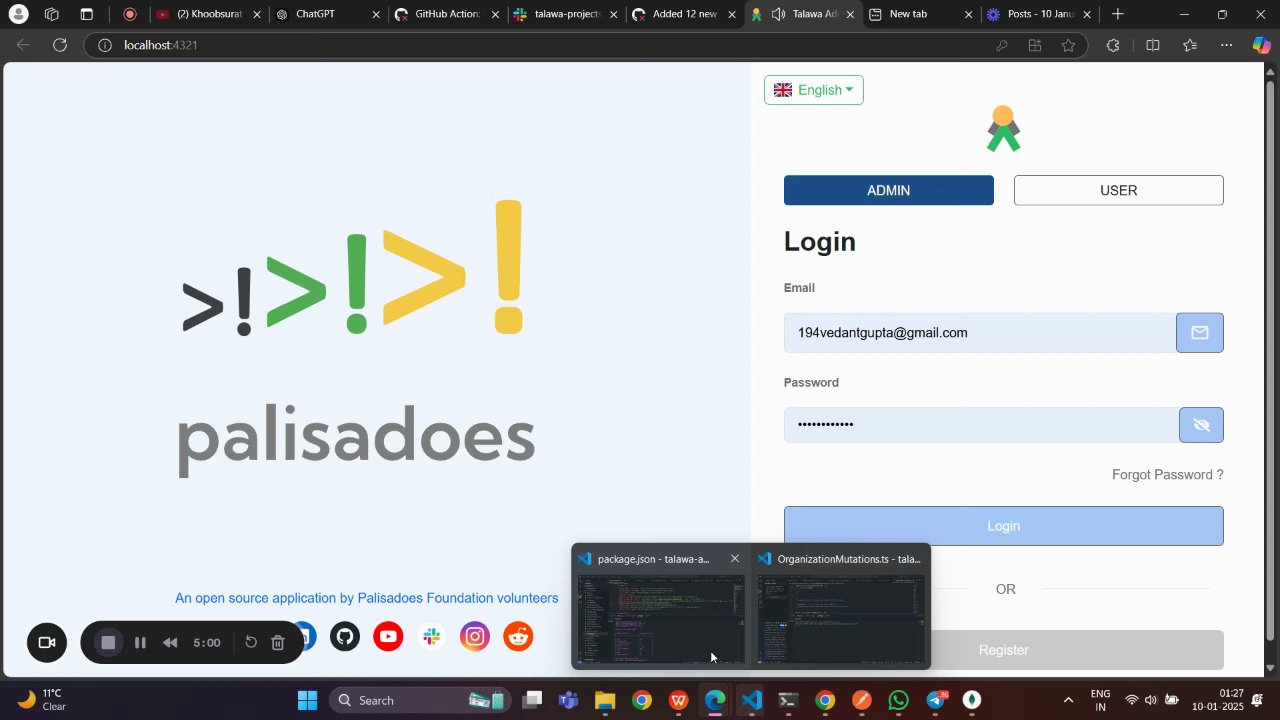
Task: Open File Explorer from taskbar
Action: [605, 700]
